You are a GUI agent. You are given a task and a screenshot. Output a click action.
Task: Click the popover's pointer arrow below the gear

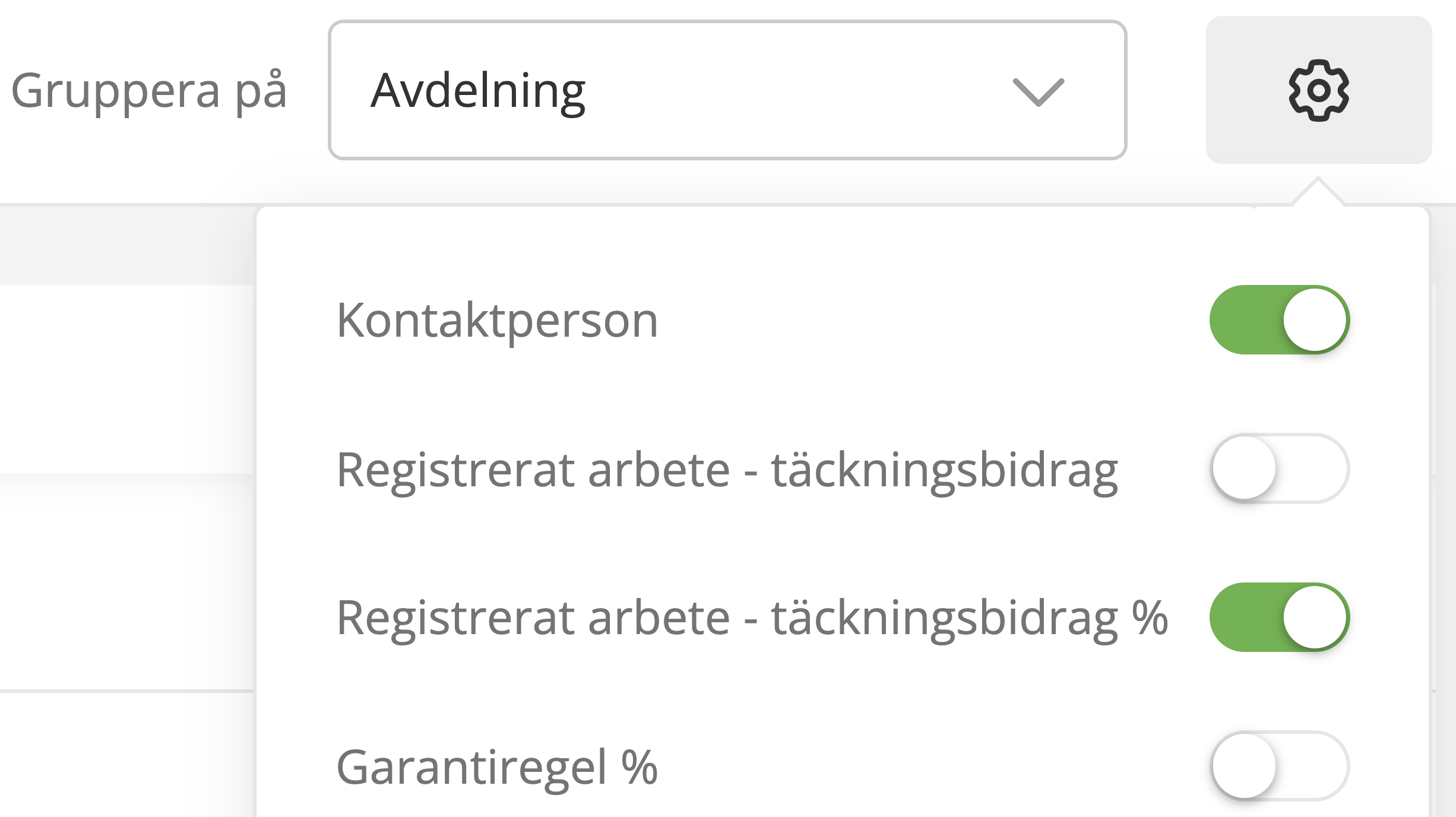pos(1318,192)
